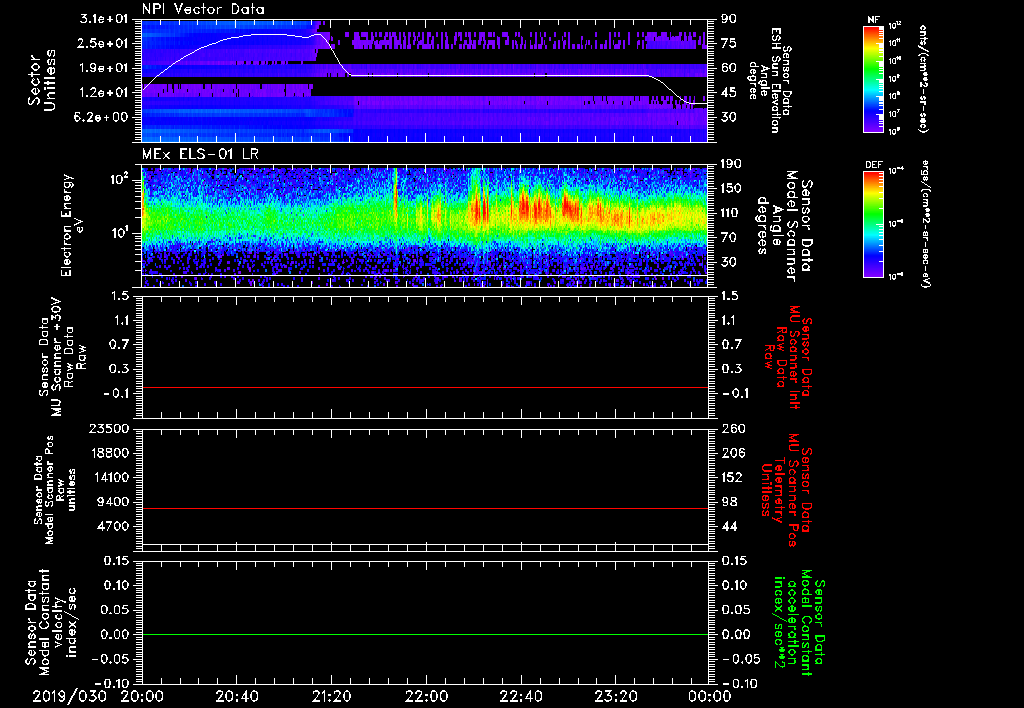The height and width of the screenshot is (708, 1024).
Task: Click the 20:00 time axis label
Action: 142,696
